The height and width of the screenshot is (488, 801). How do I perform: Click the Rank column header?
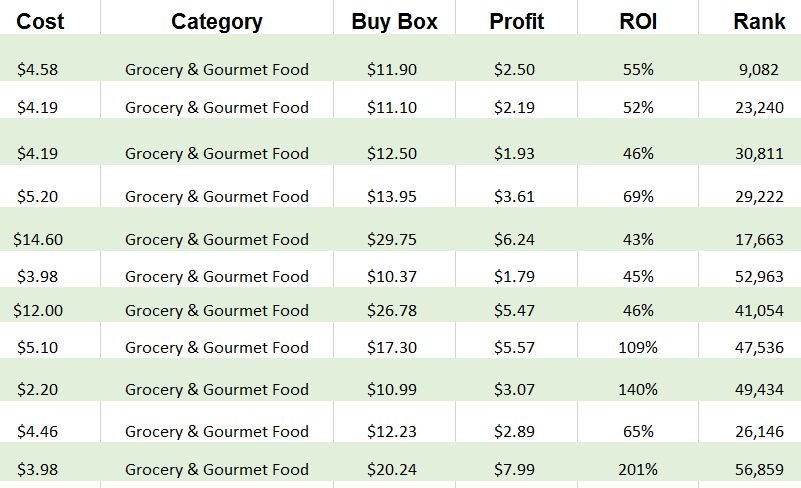(x=759, y=21)
